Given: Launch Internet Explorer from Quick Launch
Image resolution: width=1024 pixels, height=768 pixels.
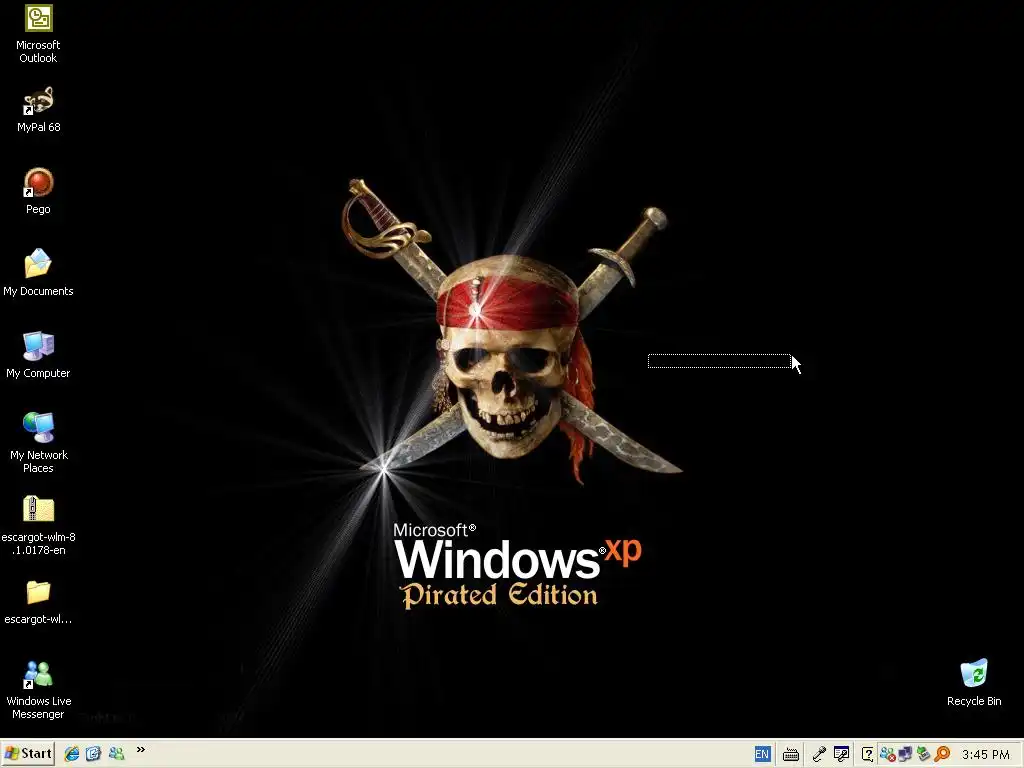Looking at the screenshot, I should tap(71, 754).
